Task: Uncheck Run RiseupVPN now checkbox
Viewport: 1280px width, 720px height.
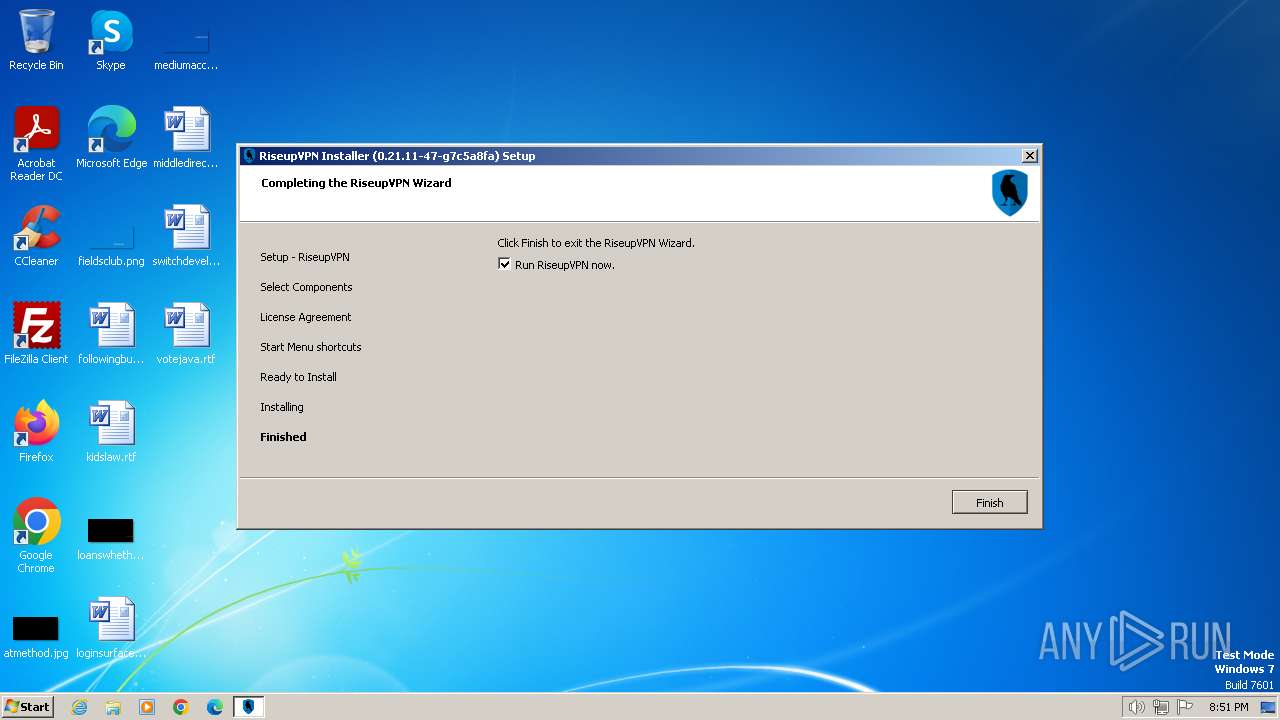Action: click(504, 264)
